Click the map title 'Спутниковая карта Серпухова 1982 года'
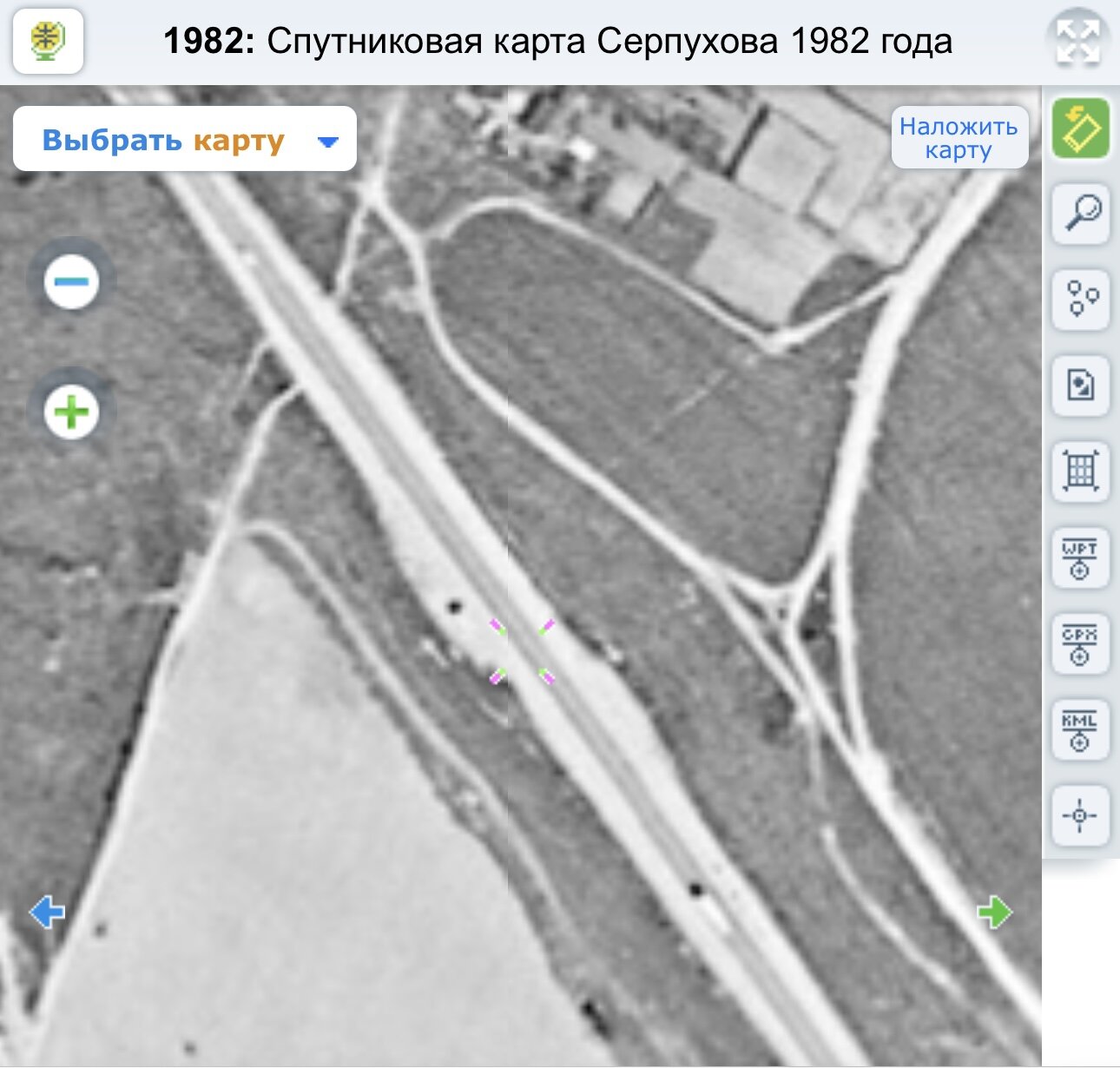The image size is (1120, 1068). (x=609, y=41)
